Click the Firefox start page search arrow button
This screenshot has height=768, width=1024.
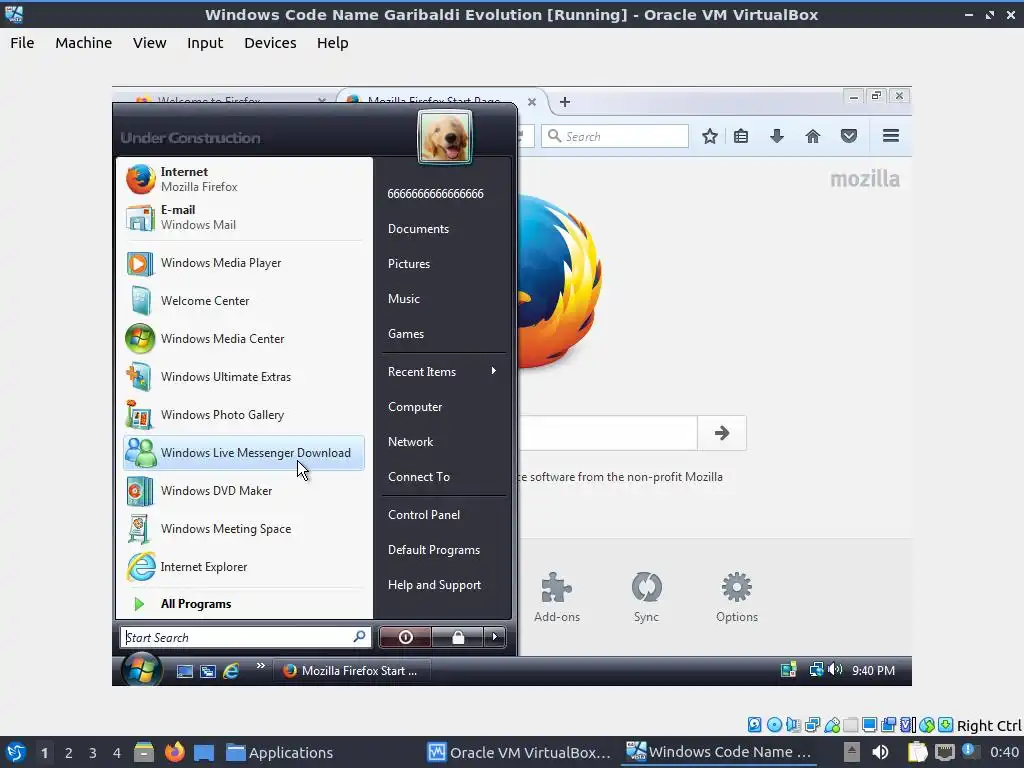[722, 433]
